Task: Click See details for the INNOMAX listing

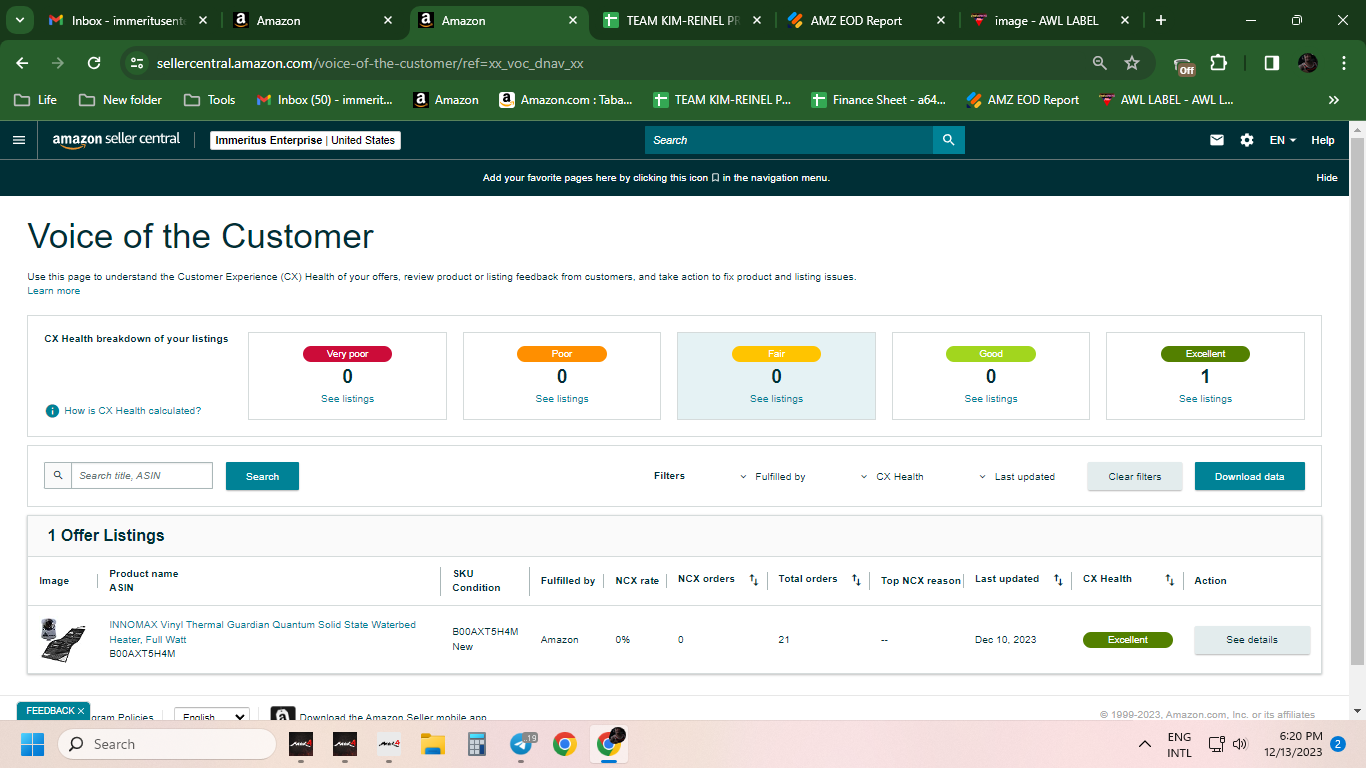Action: [1252, 640]
